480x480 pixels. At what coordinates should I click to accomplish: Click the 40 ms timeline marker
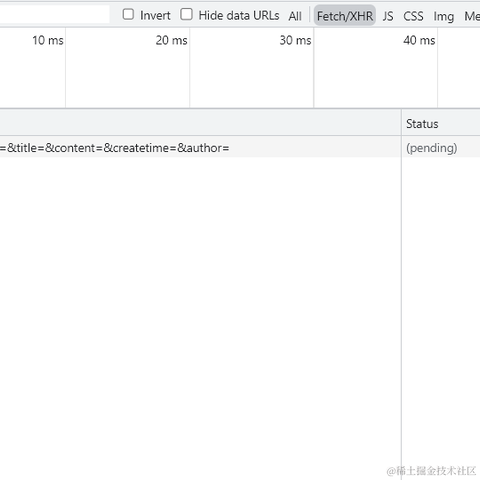click(419, 40)
